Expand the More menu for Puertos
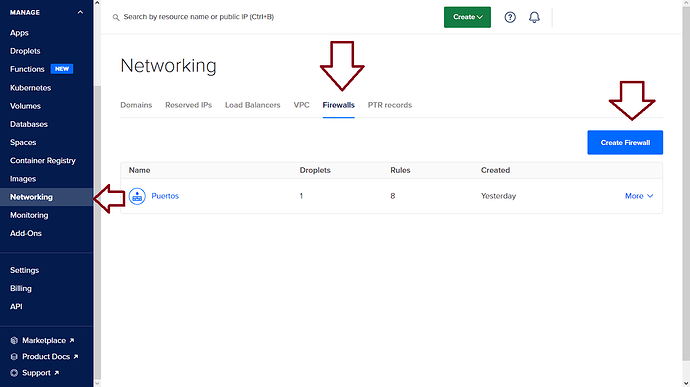Viewport: 690px width, 387px height. [639, 196]
